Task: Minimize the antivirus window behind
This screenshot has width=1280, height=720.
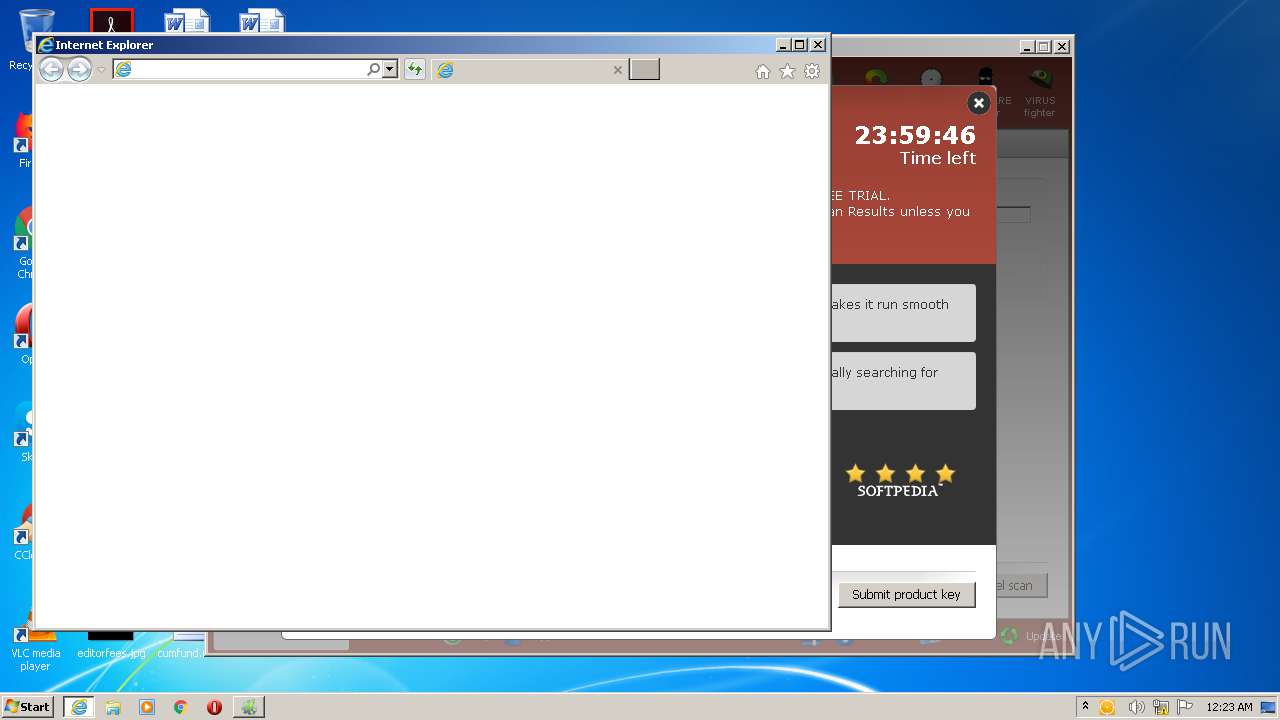Action: pos(1027,47)
